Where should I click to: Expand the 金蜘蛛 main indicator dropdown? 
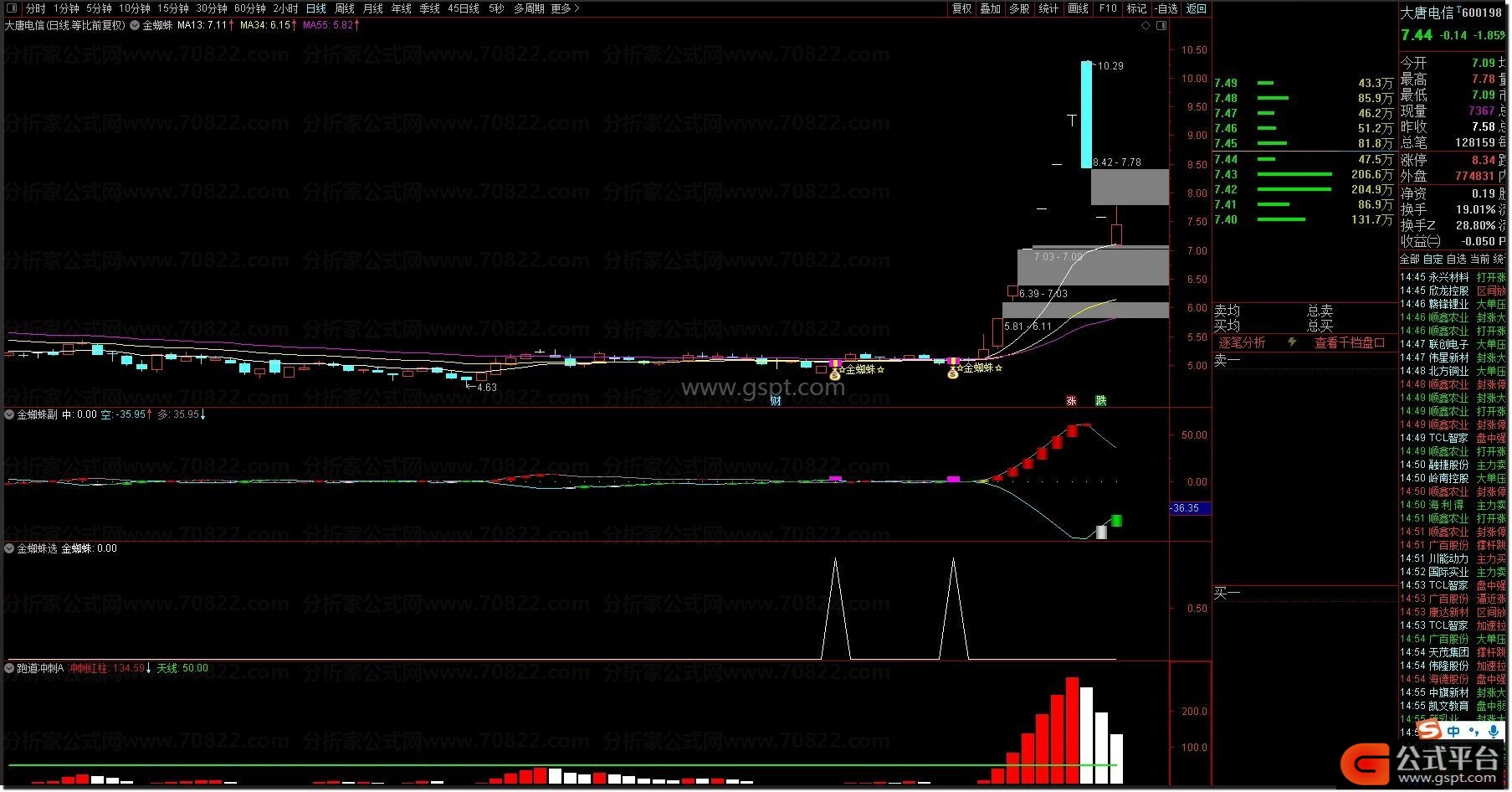click(x=135, y=25)
